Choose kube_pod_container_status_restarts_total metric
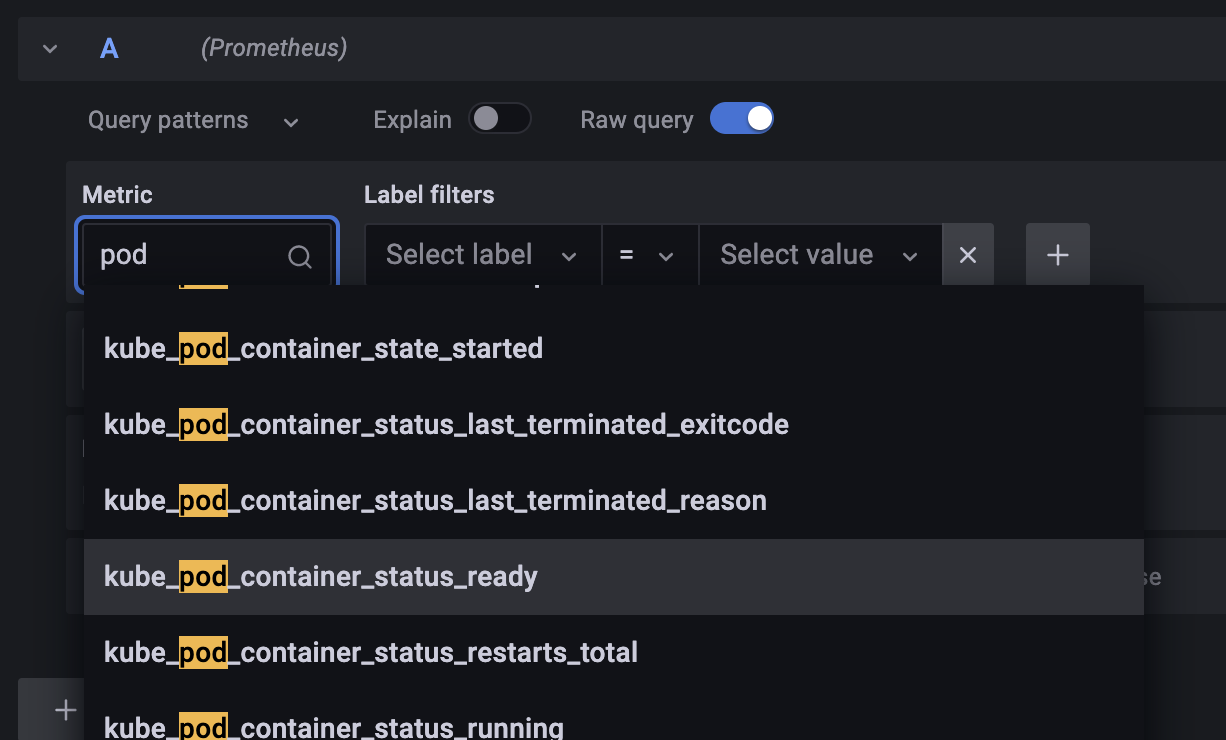Viewport: 1226px width, 740px height. (371, 653)
